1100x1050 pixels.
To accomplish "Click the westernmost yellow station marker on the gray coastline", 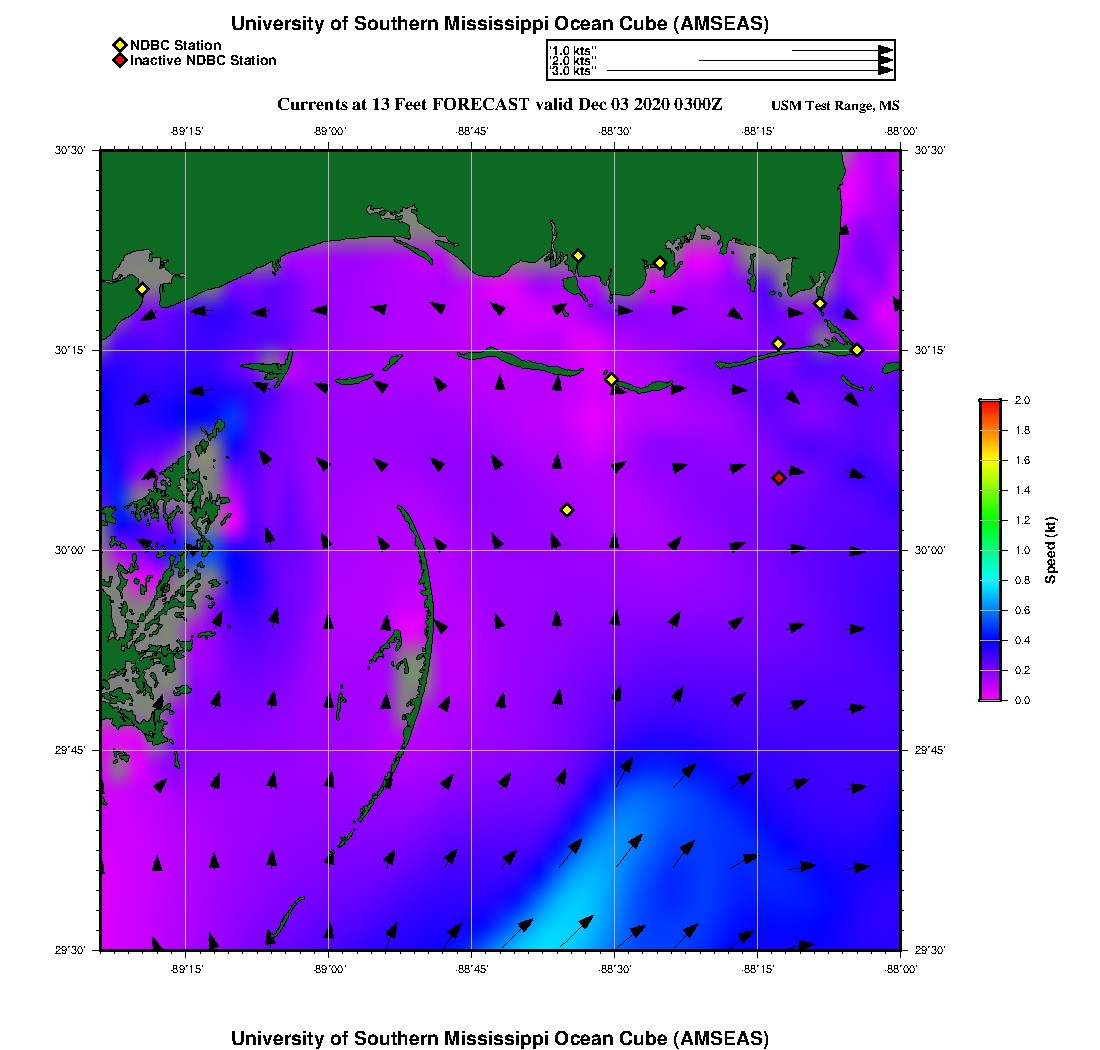I will 142,289.
